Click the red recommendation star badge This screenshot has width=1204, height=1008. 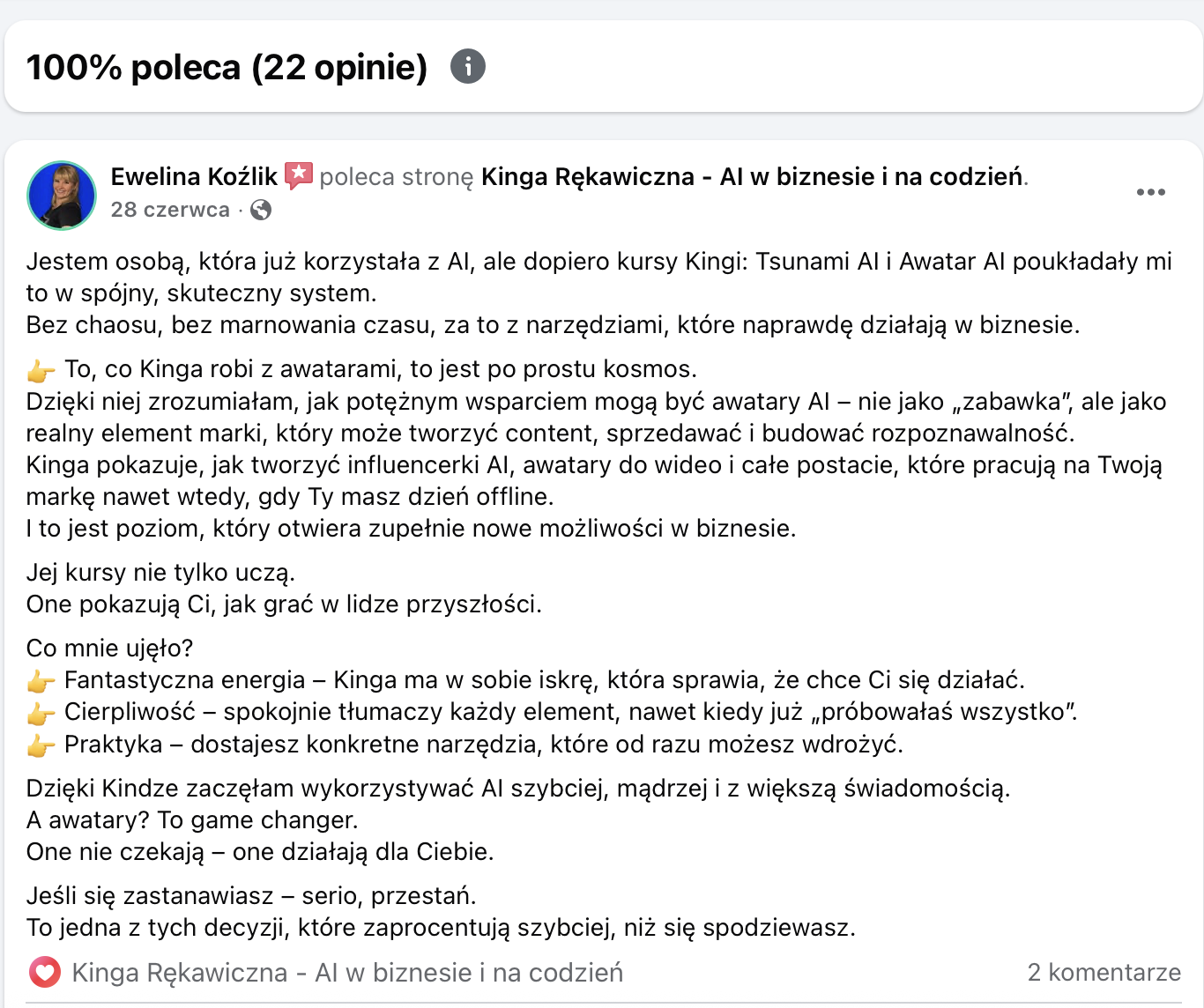[299, 176]
